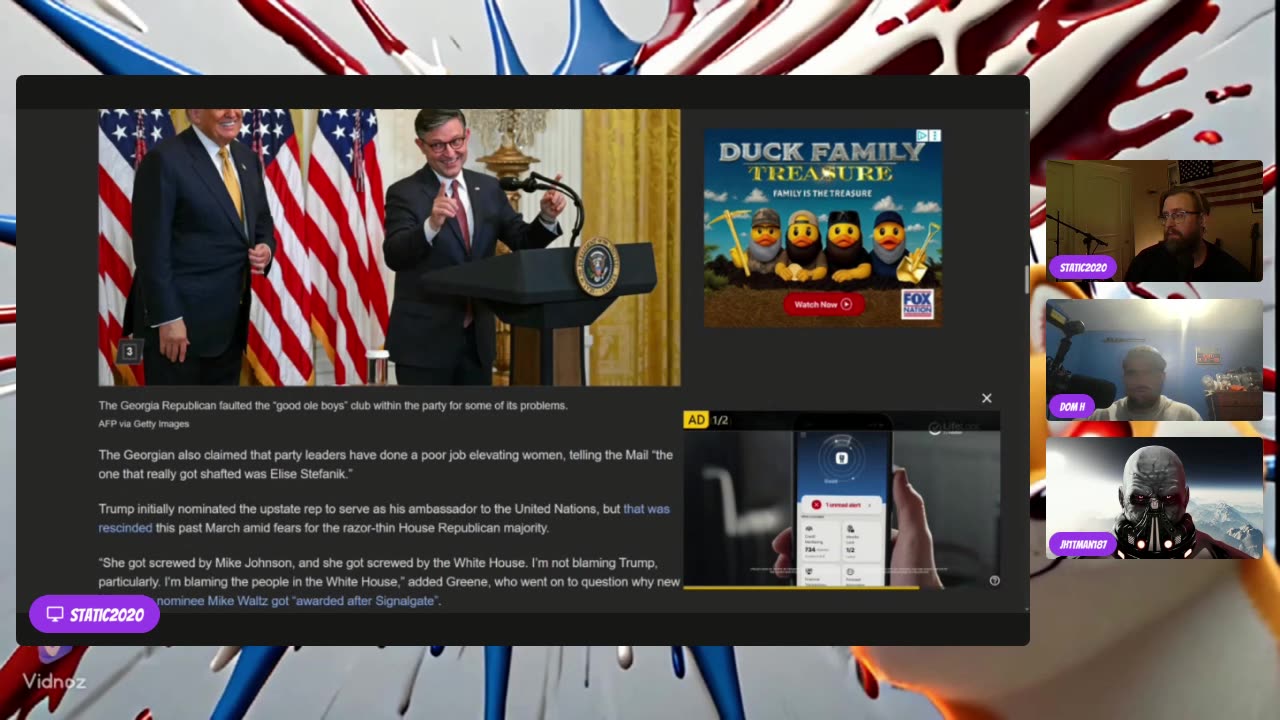Screen dimensions: 1280x720
Task: Close the floating video ad with the X
Action: (x=987, y=398)
